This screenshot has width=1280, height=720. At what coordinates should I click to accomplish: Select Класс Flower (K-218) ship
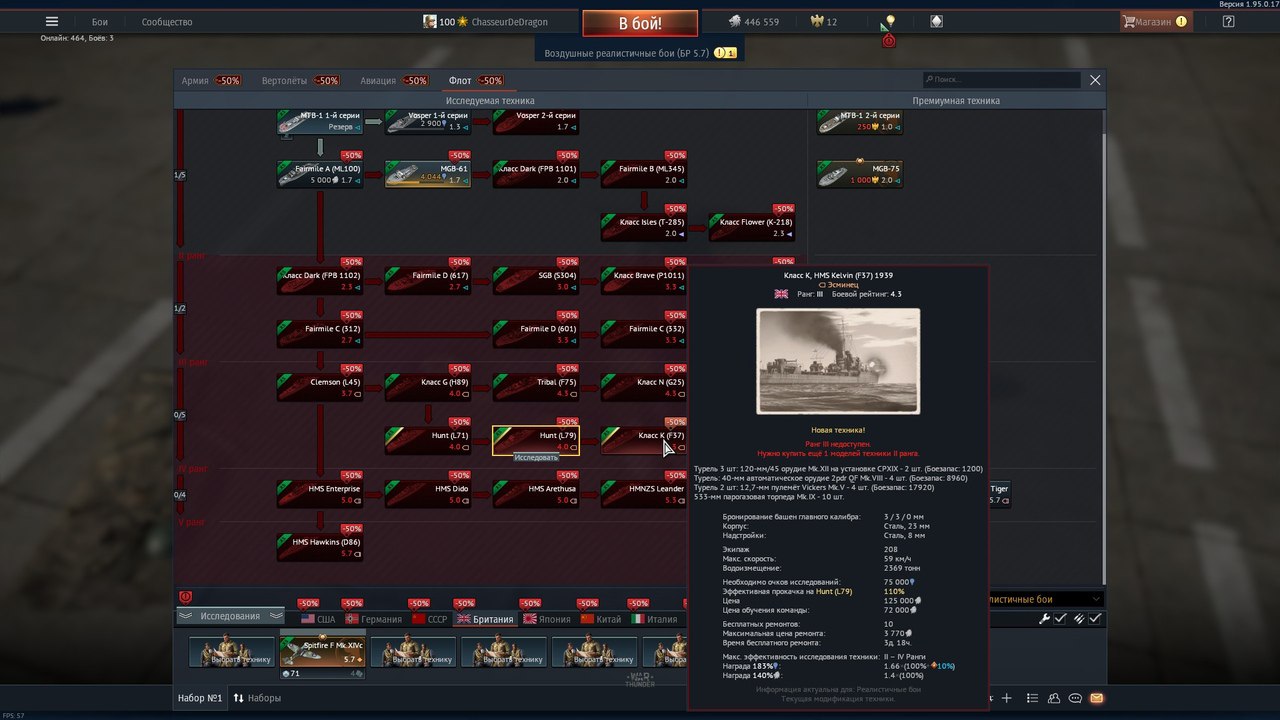[x=752, y=227]
